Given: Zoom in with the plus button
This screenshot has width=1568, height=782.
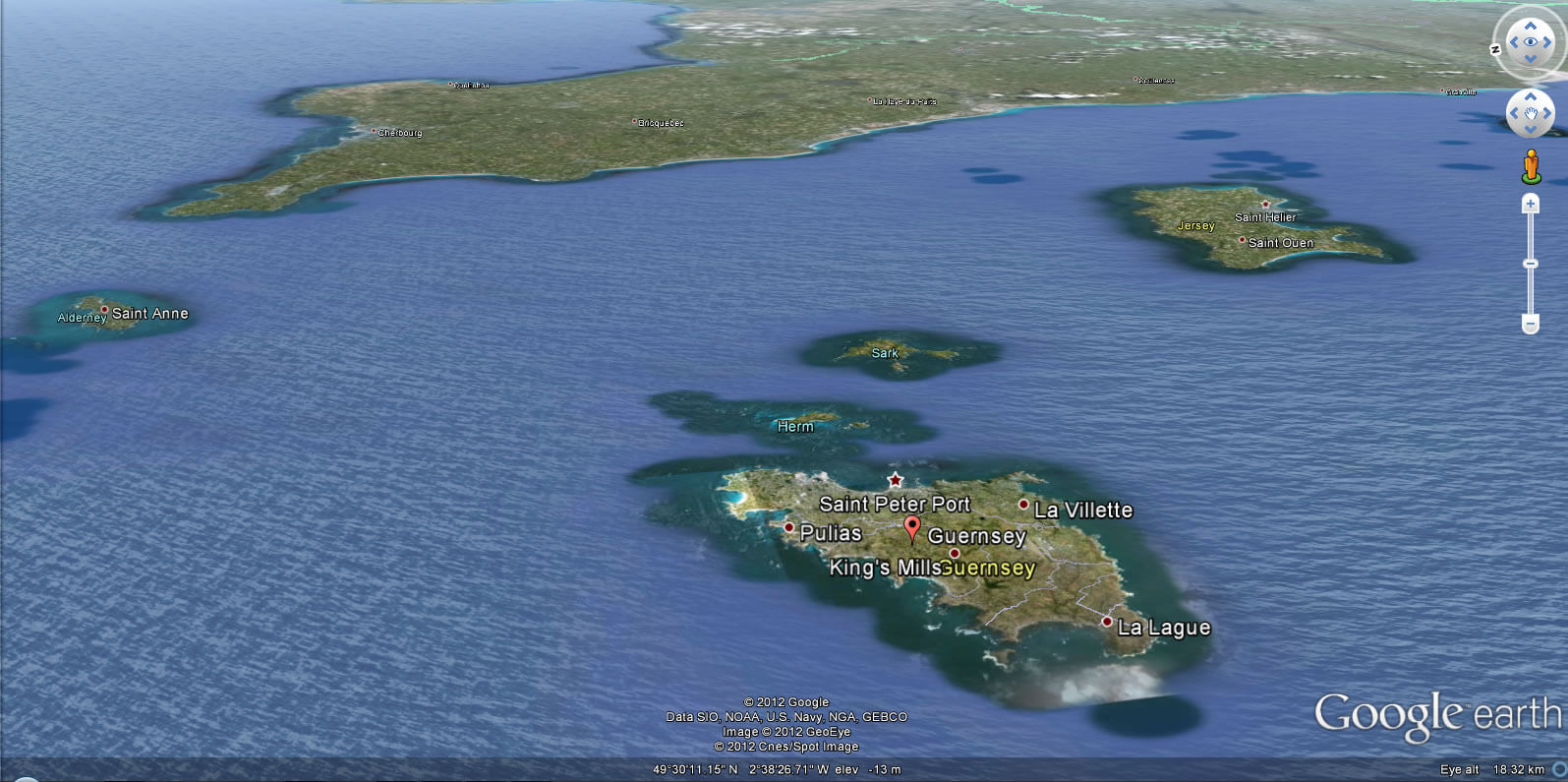Looking at the screenshot, I should click(1531, 204).
